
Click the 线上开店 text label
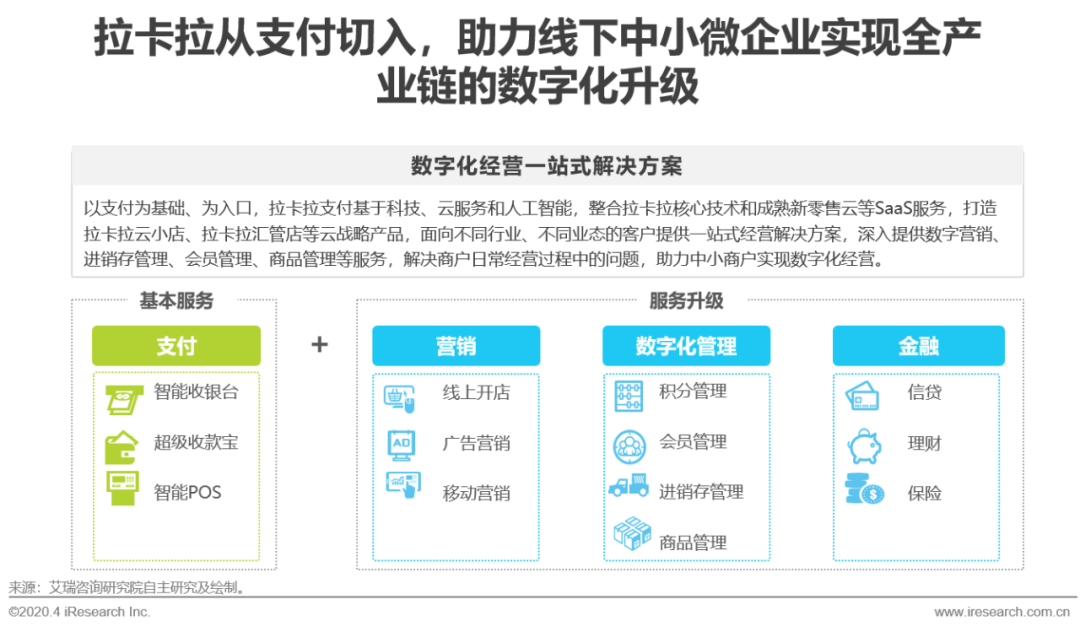pos(477,392)
